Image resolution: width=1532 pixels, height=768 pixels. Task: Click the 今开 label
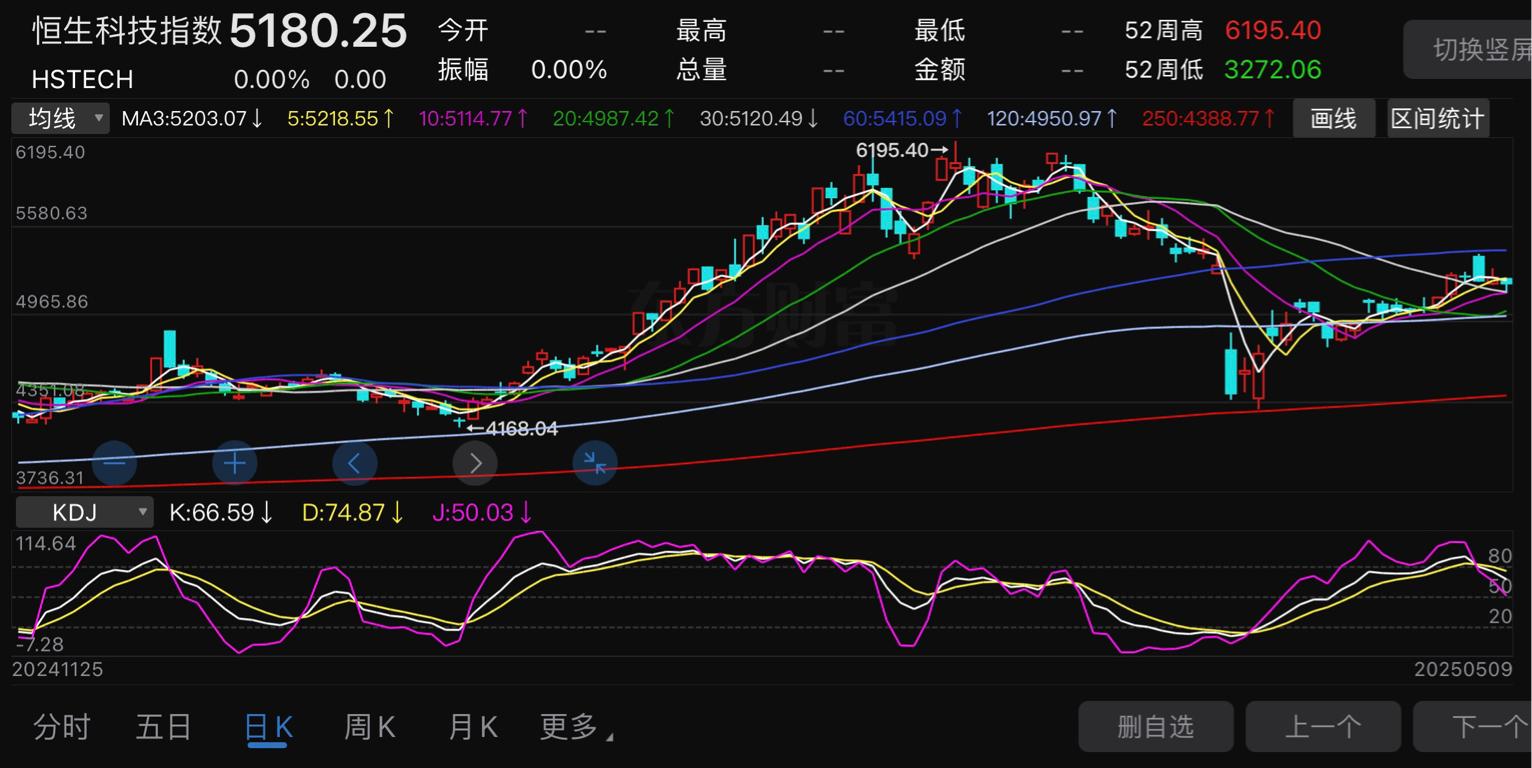(463, 31)
